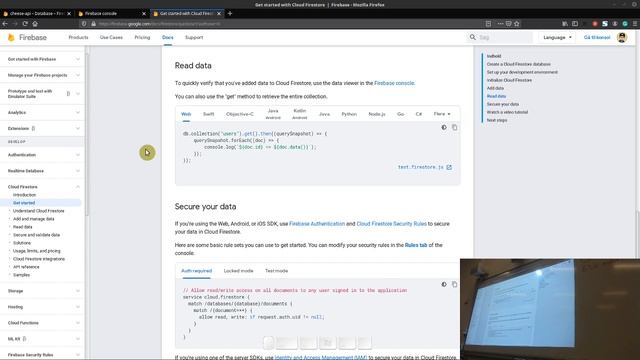Open Cloud Firestore Security Rules link

click(391, 224)
